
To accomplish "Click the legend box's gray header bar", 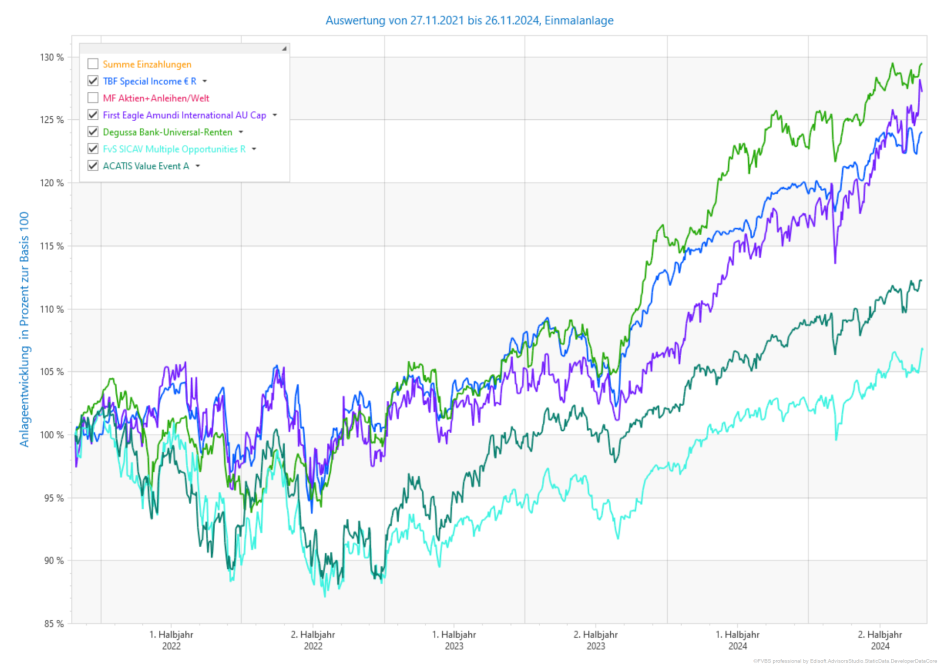I will tap(180, 48).
